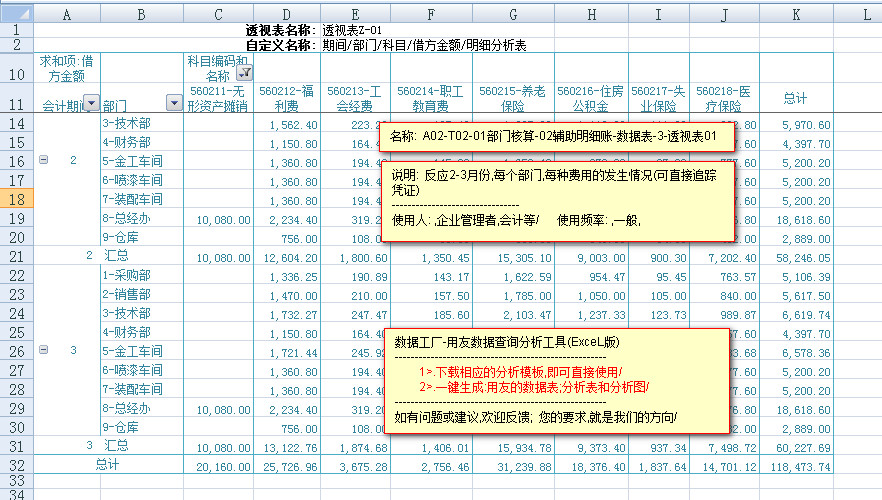
Task: Click the 560212-福利费 column label
Action: 287,96
